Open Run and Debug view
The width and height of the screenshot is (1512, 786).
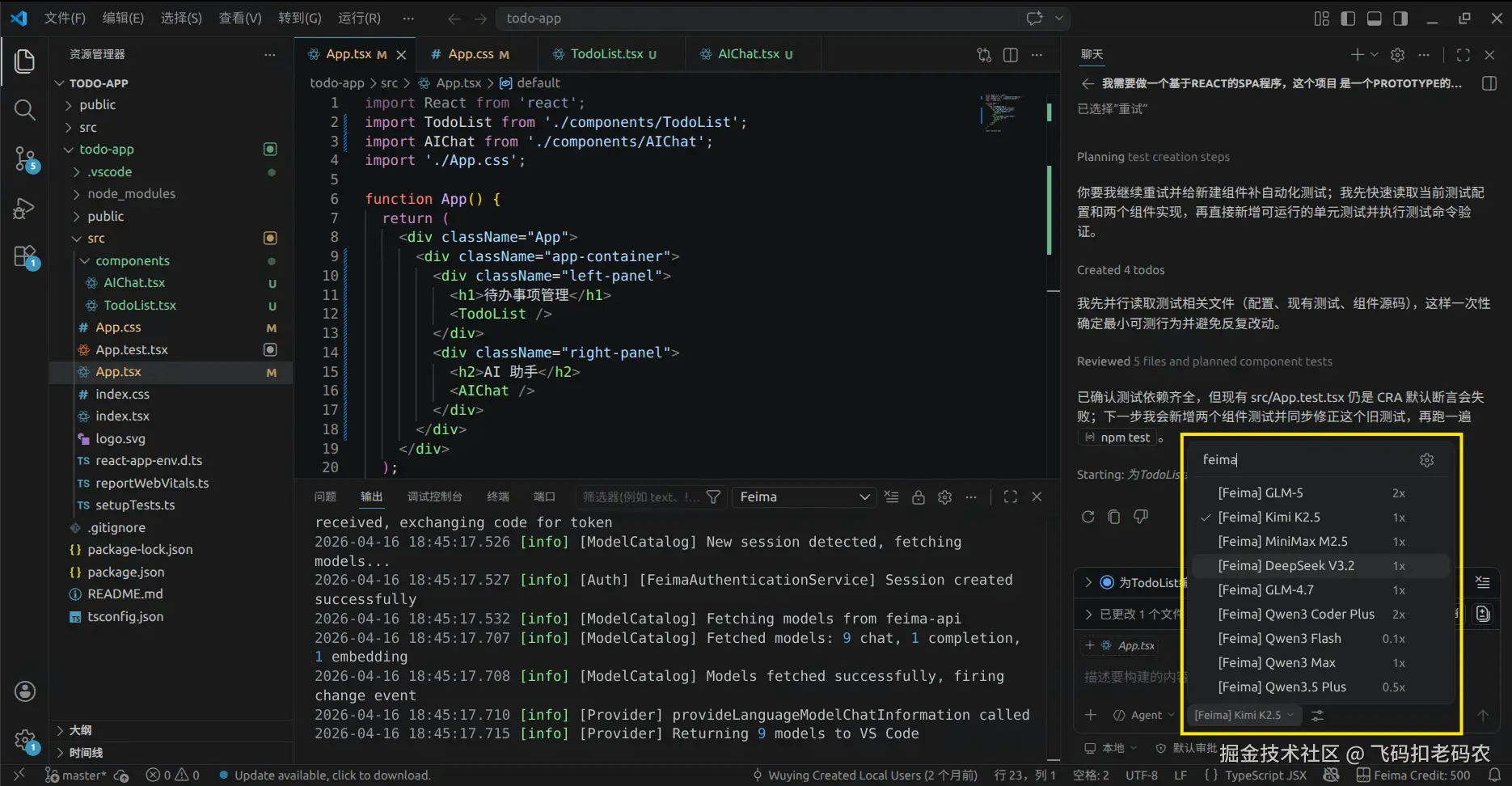[x=25, y=209]
